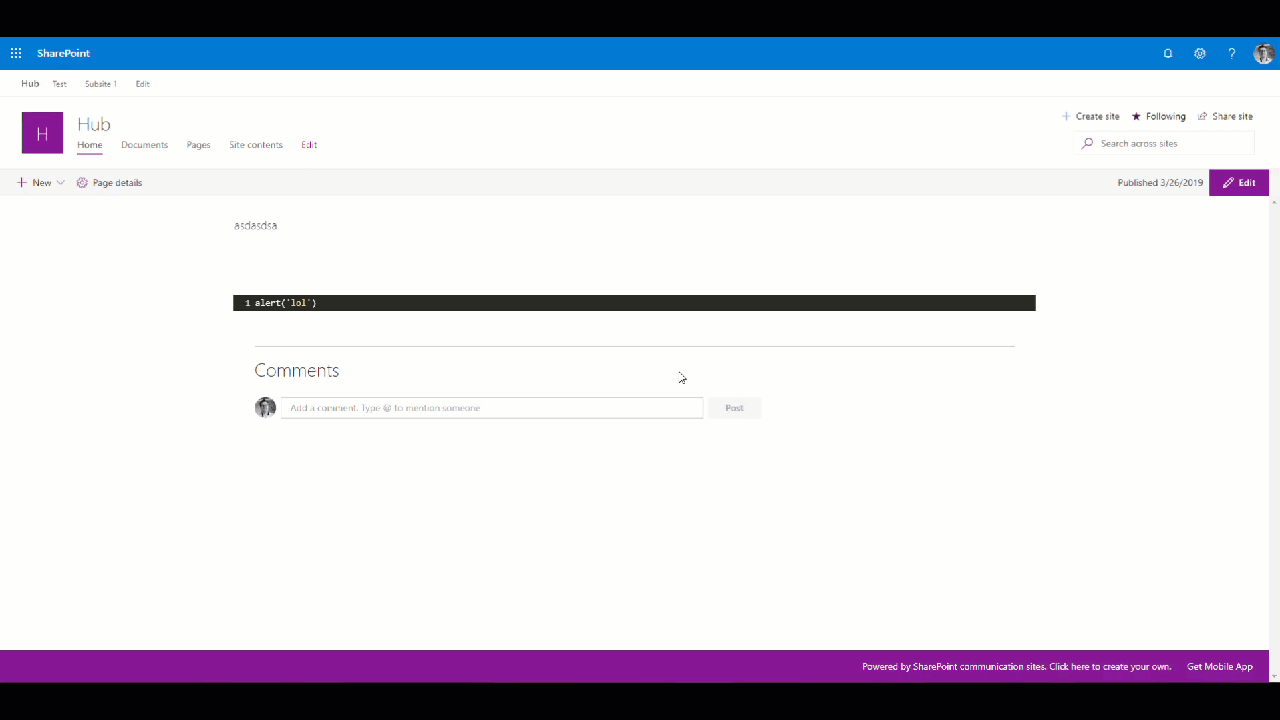This screenshot has height=720, width=1280.
Task: Click the Hub site title
Action: (94, 124)
